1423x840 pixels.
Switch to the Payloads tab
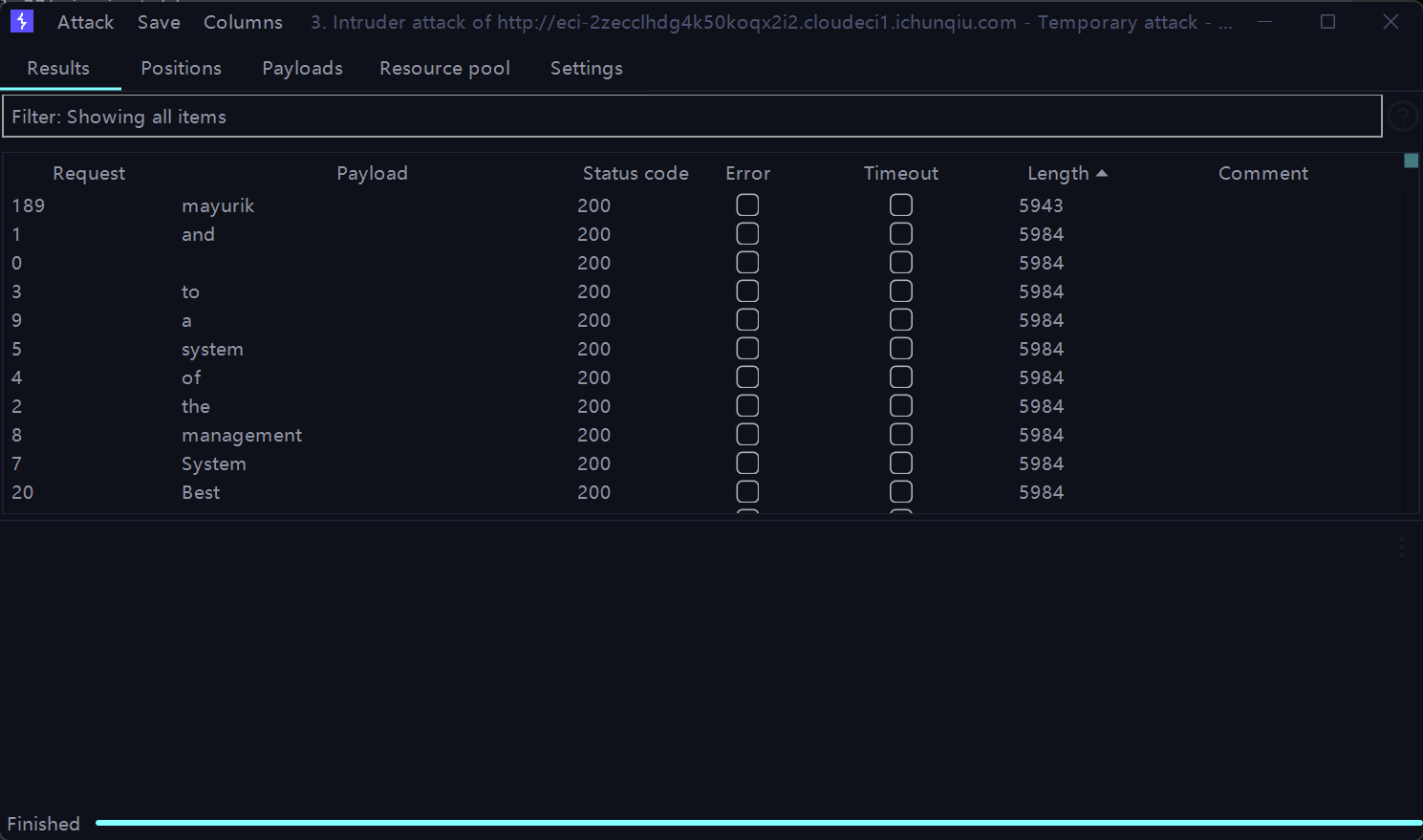coord(302,68)
